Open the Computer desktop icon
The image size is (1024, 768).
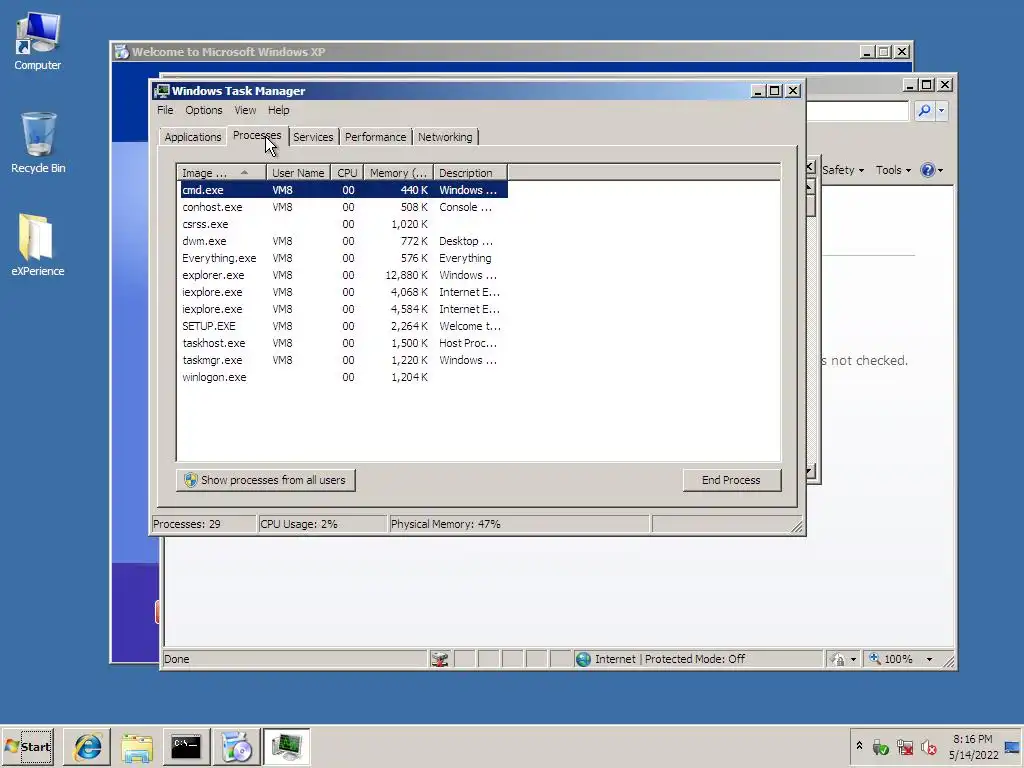(x=37, y=40)
